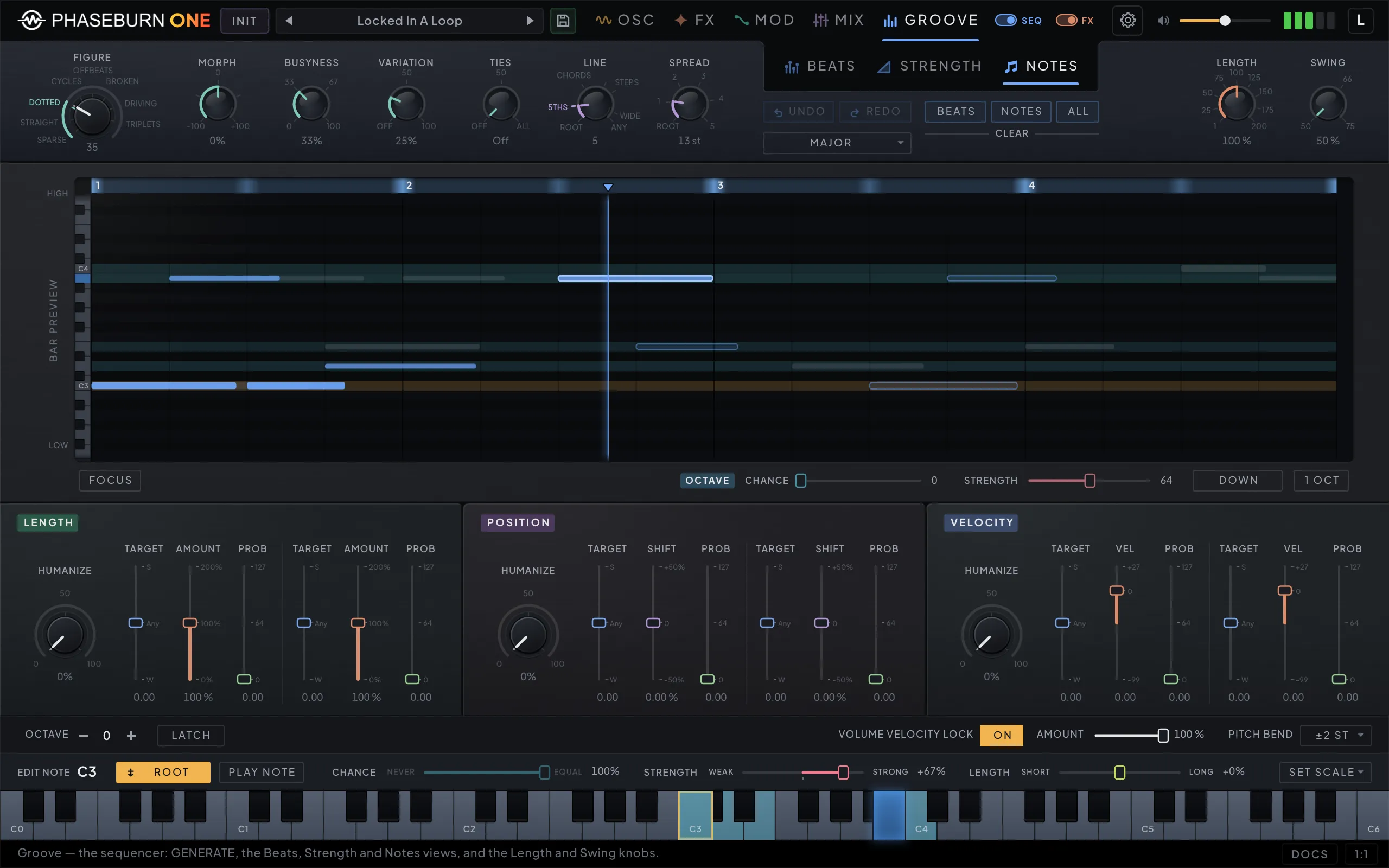Click the UNDO button

click(800, 111)
